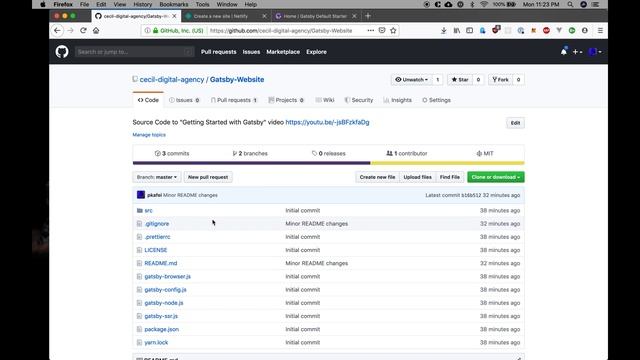The image size is (640, 360).
Task: Open the Wiki tab
Action: [325, 100]
